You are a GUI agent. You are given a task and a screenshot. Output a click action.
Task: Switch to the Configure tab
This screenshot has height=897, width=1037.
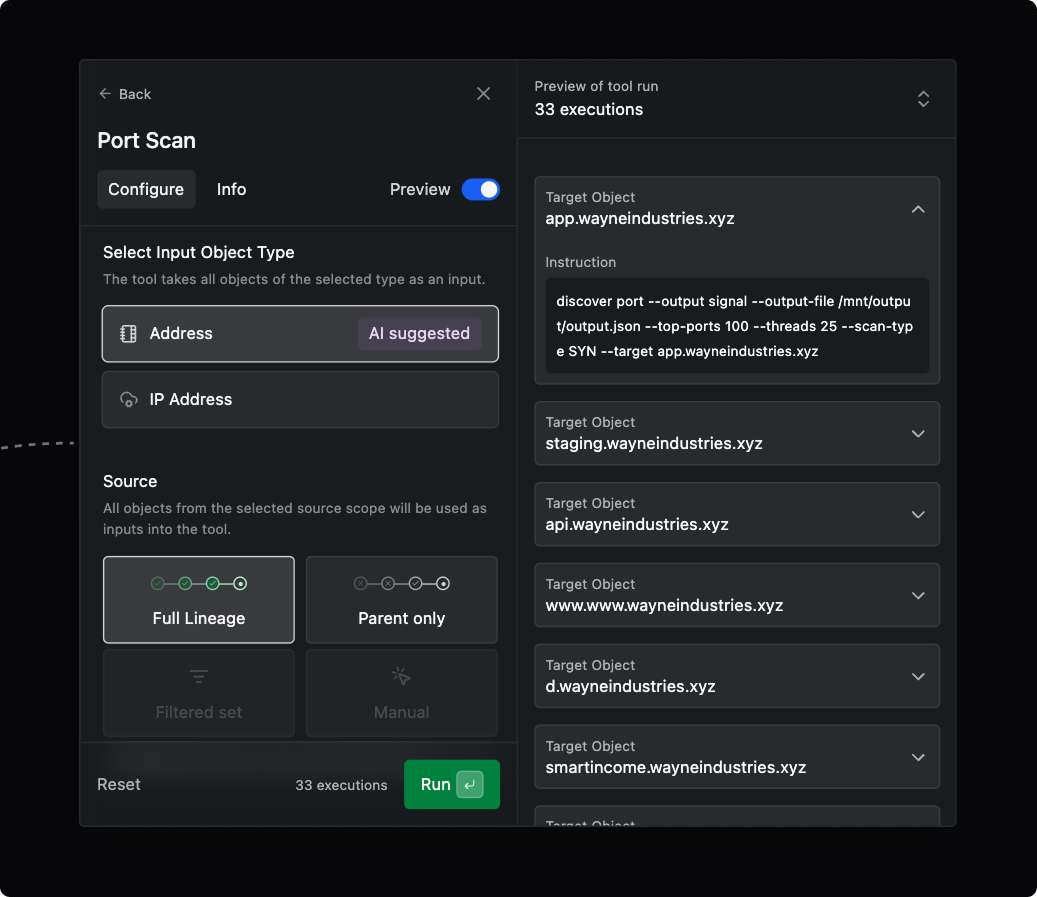click(146, 190)
